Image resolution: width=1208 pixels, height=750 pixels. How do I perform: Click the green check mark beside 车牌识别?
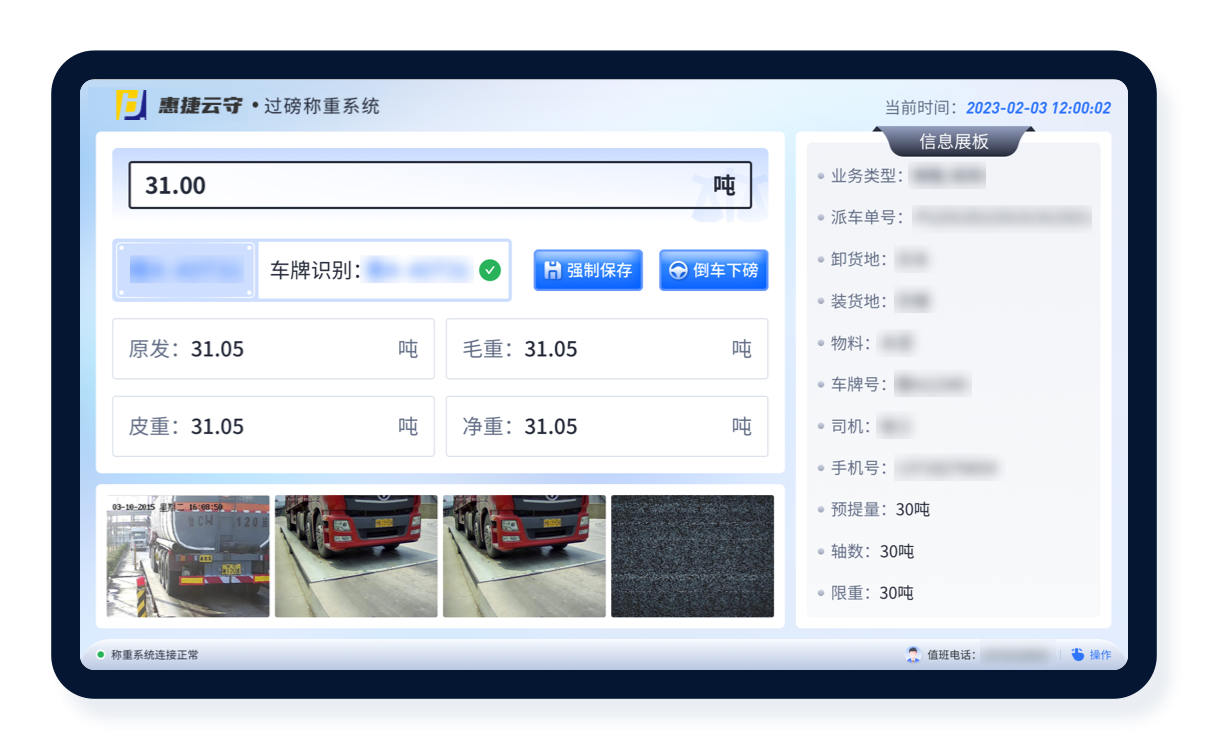pyautogui.click(x=489, y=270)
